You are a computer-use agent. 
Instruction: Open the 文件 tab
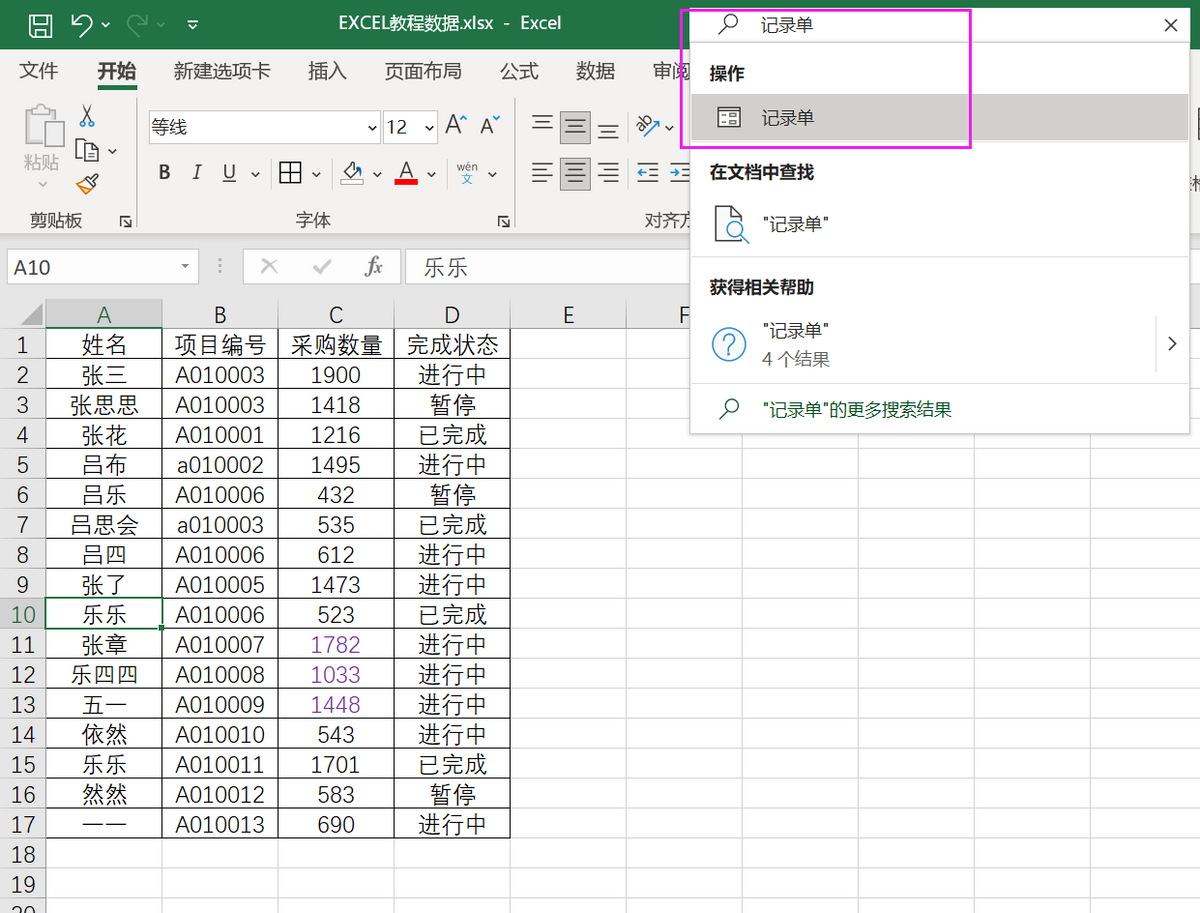(x=39, y=71)
